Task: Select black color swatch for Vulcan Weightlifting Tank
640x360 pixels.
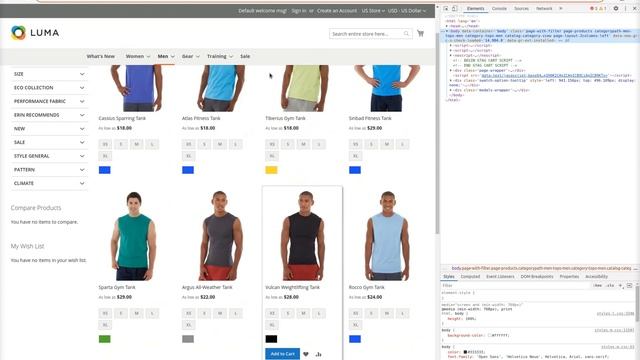Action: pyautogui.click(x=271, y=339)
